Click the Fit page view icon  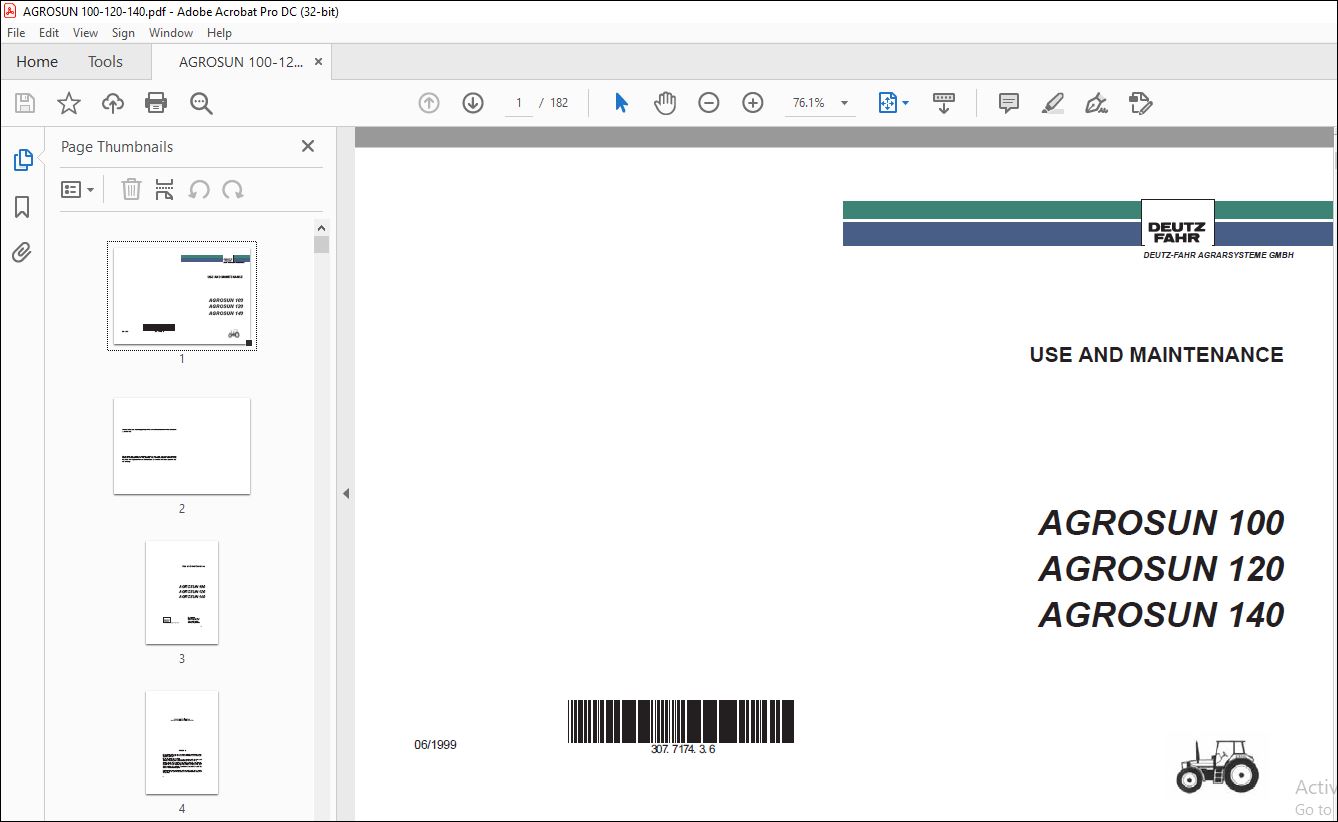click(x=887, y=103)
